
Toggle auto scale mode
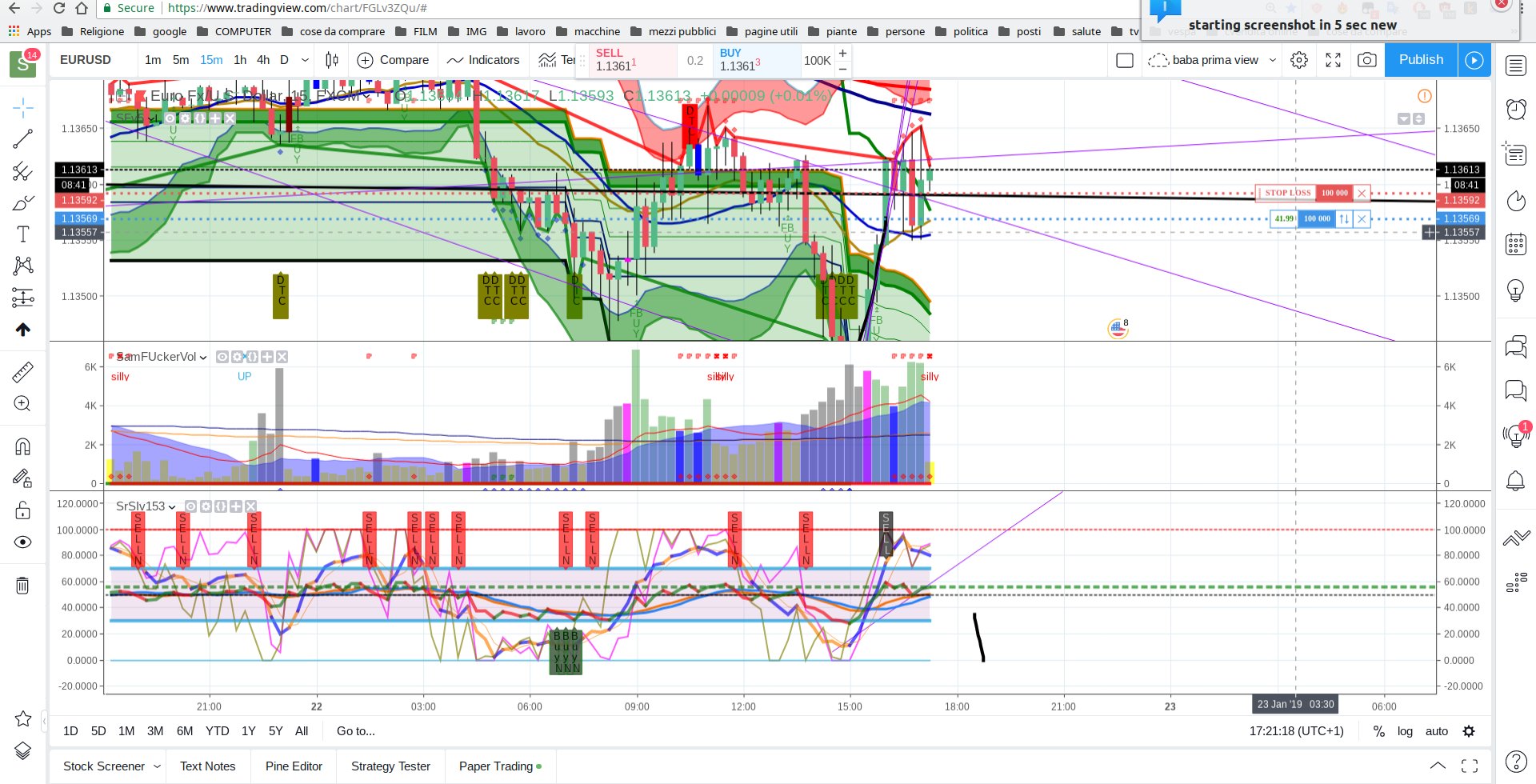[1437, 731]
